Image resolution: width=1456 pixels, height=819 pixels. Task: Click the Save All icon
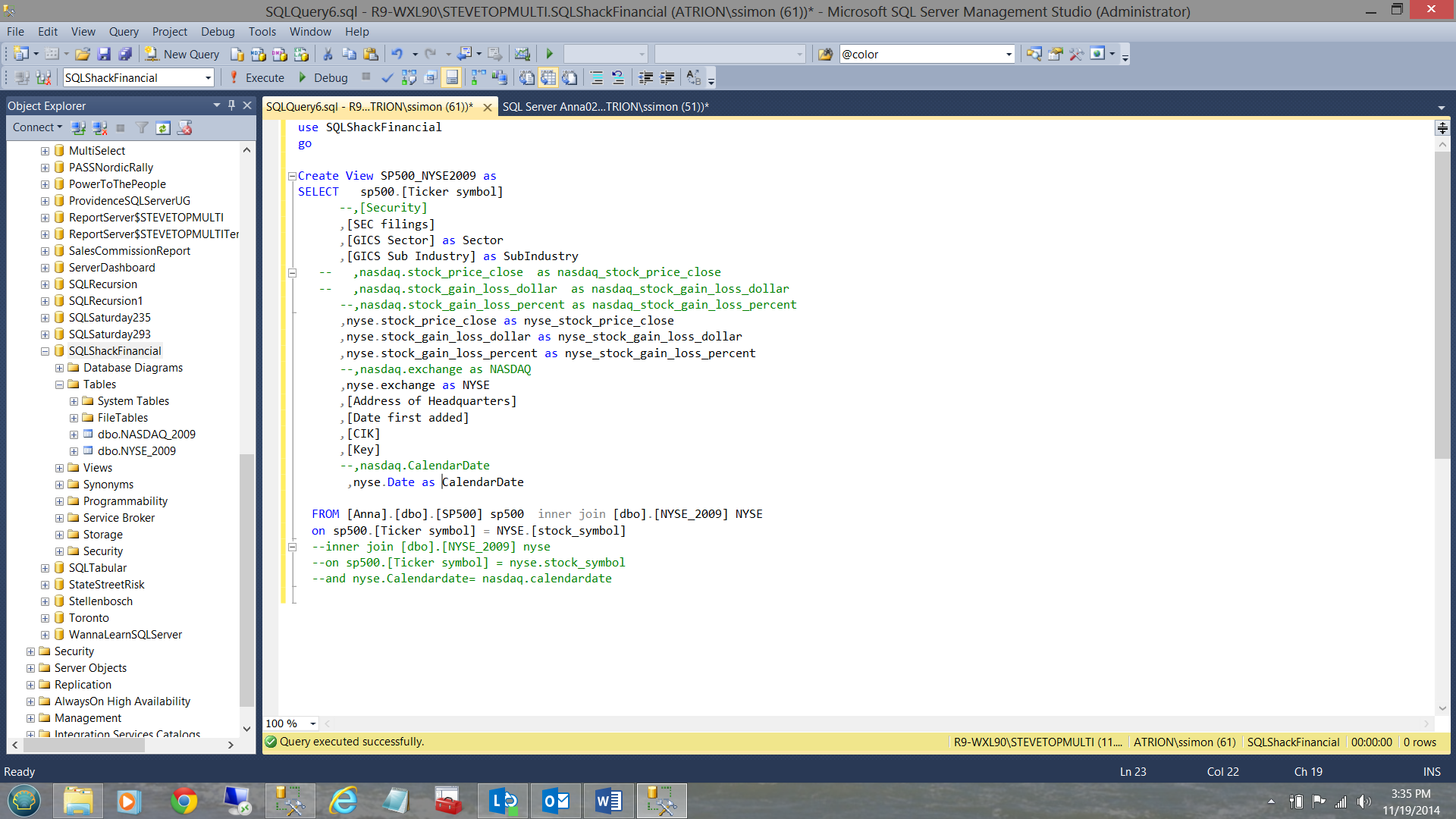click(x=125, y=54)
